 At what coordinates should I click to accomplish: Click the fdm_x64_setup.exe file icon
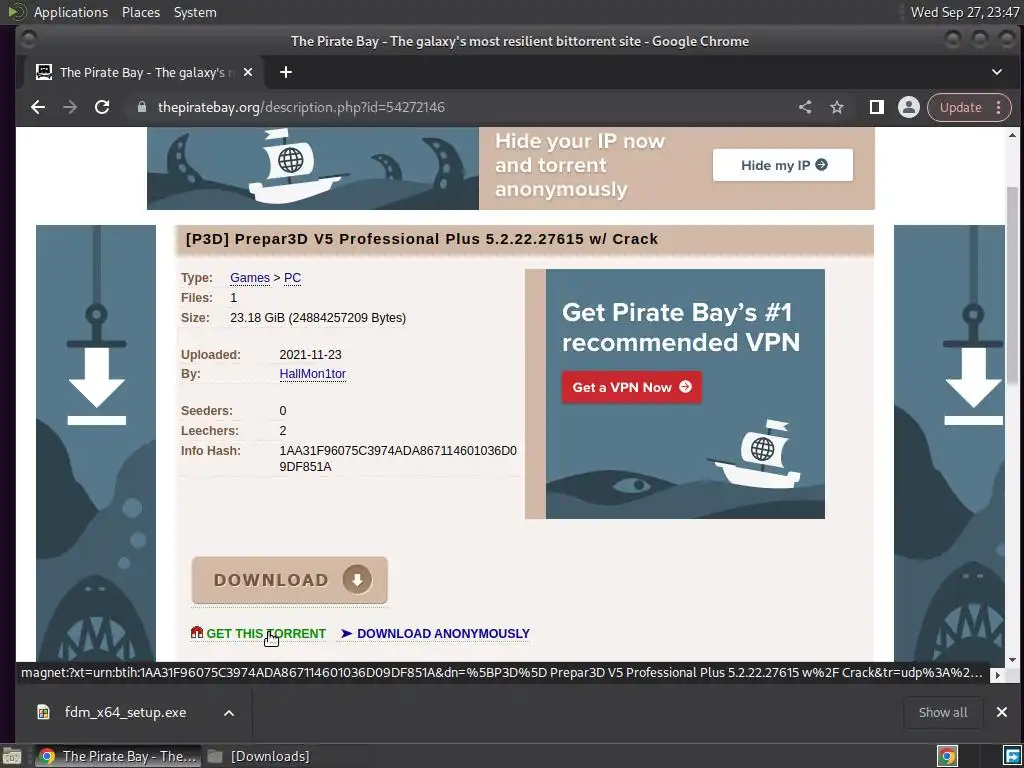(43, 712)
